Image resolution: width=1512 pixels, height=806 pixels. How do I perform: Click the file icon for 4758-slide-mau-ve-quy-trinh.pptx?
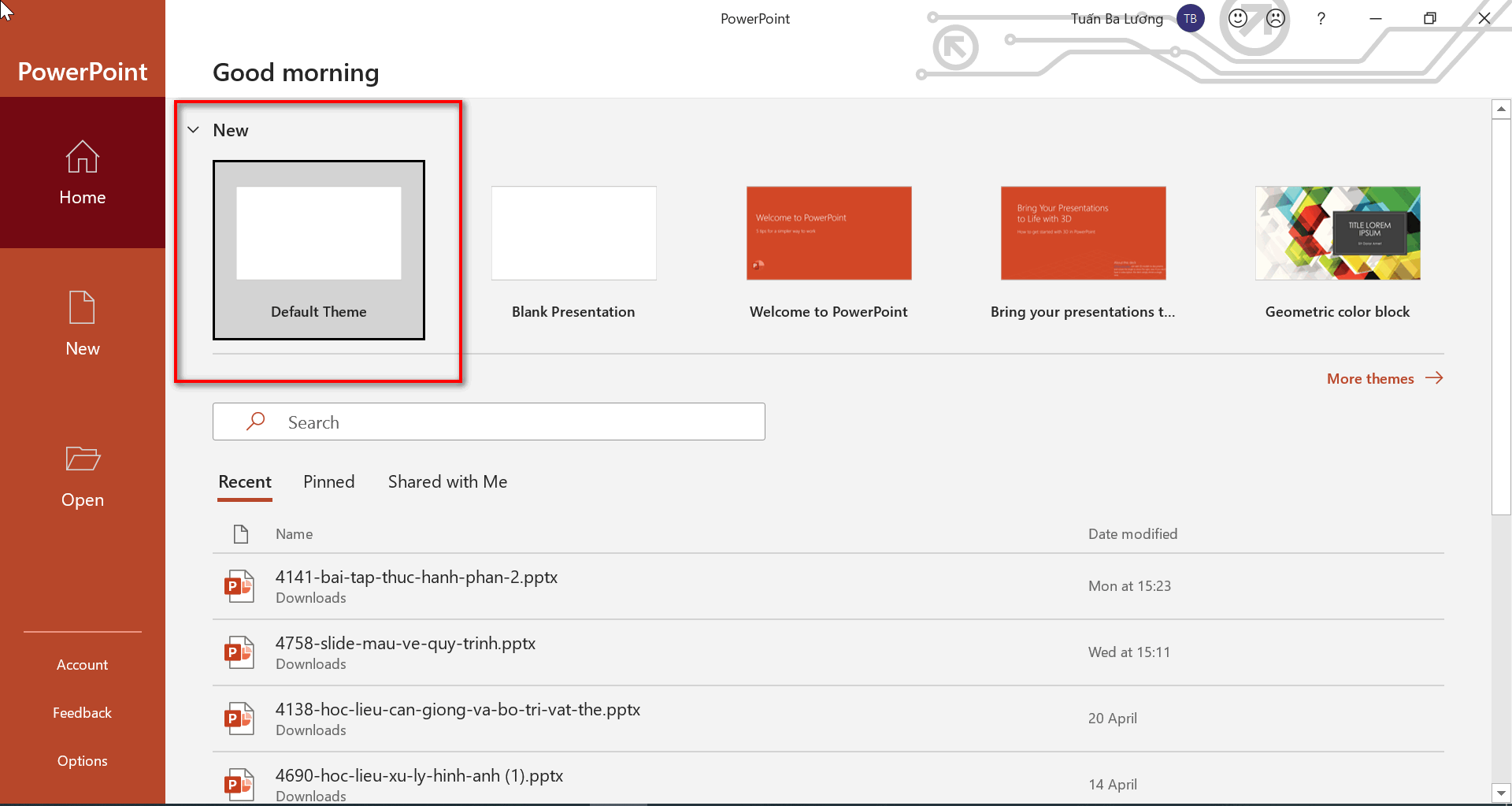pyautogui.click(x=239, y=652)
